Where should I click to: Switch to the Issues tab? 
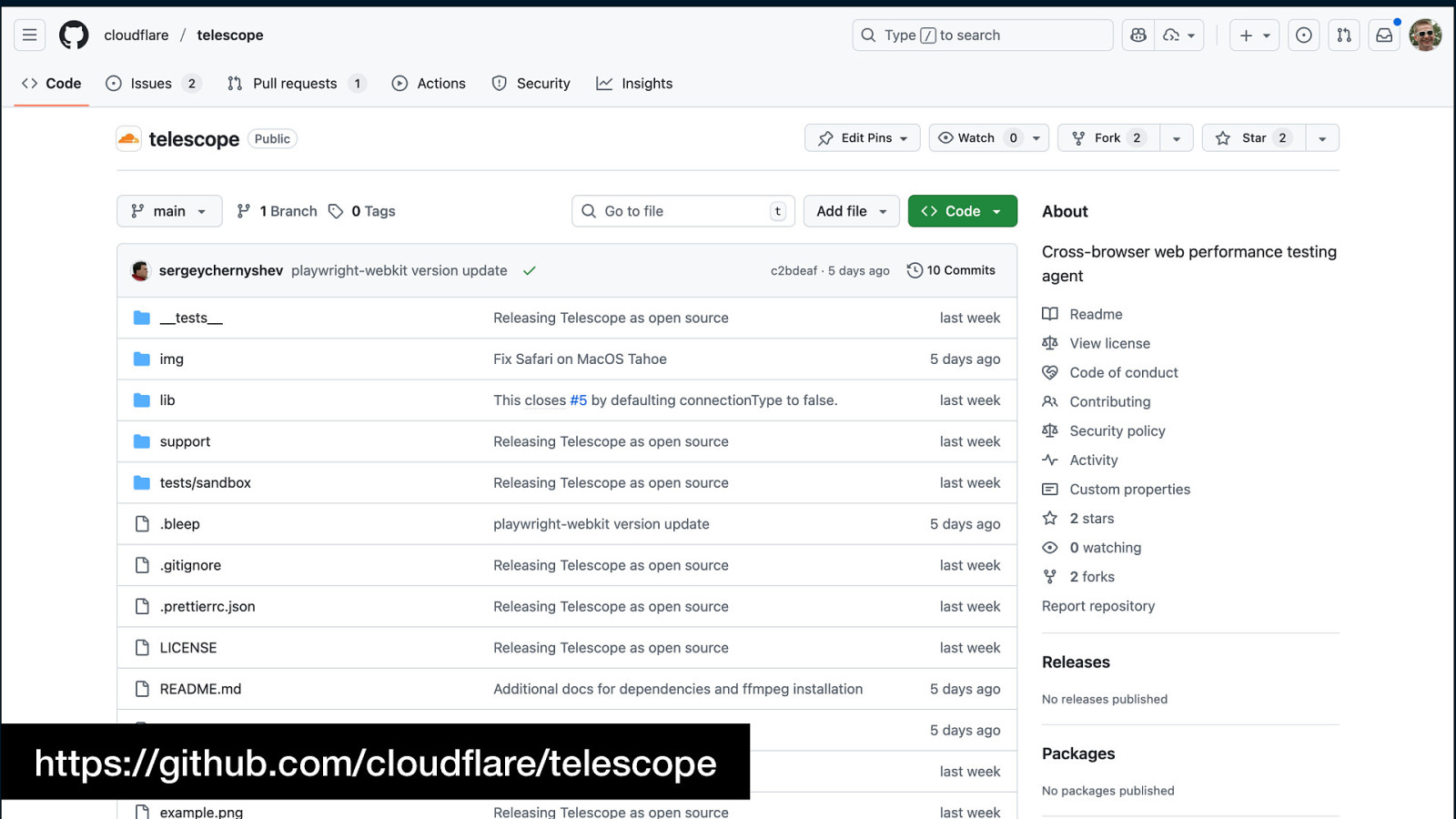151,84
